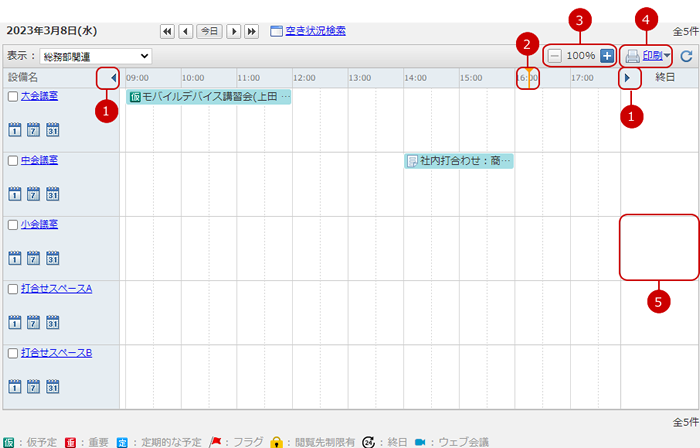Screen dimensions: 700x448
Task: Open the 社内打合わせ schedule entry
Action: coord(459,161)
